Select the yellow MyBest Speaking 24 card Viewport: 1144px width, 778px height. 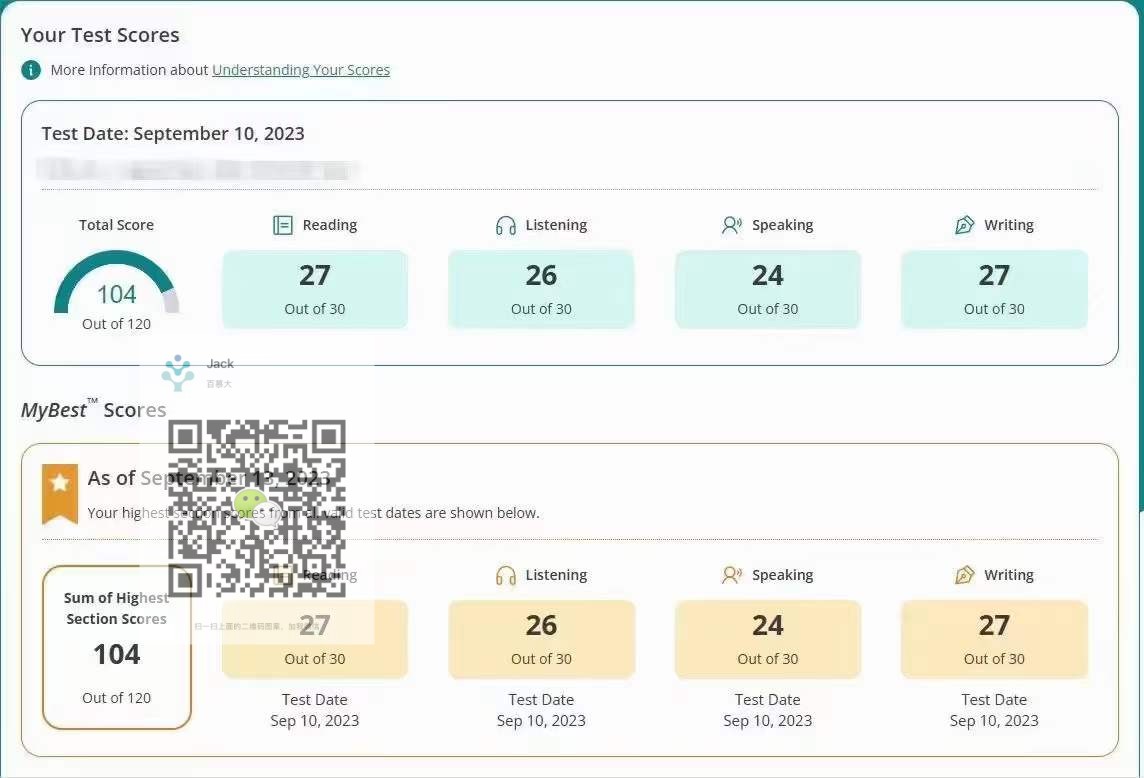pos(768,639)
